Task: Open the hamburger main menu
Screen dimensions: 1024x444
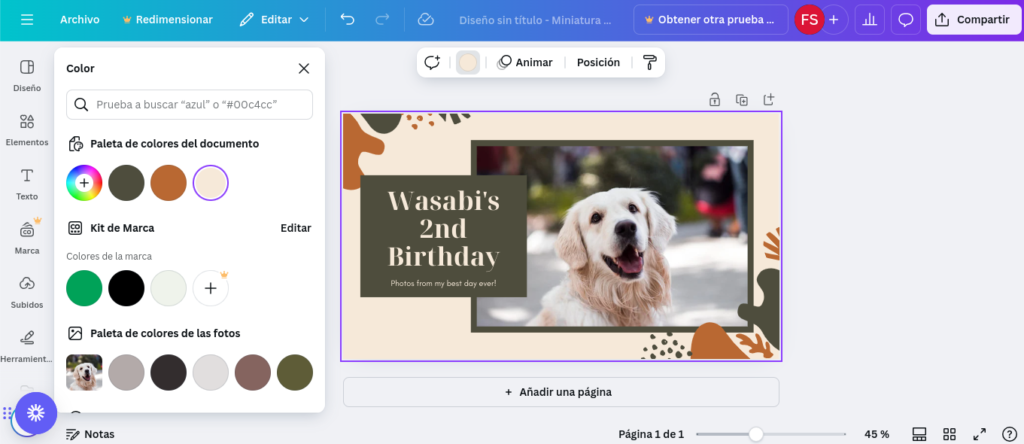Action: [27, 20]
